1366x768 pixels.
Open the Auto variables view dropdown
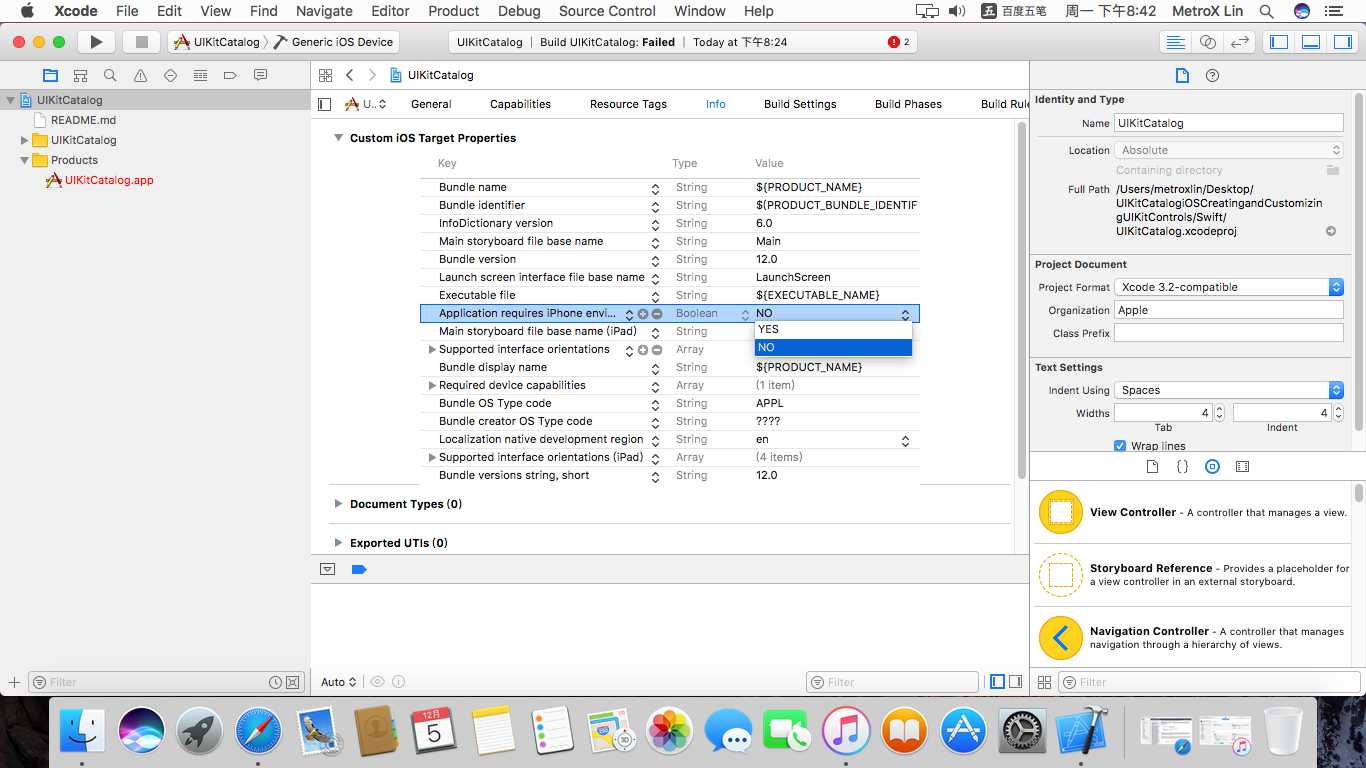pyautogui.click(x=339, y=682)
